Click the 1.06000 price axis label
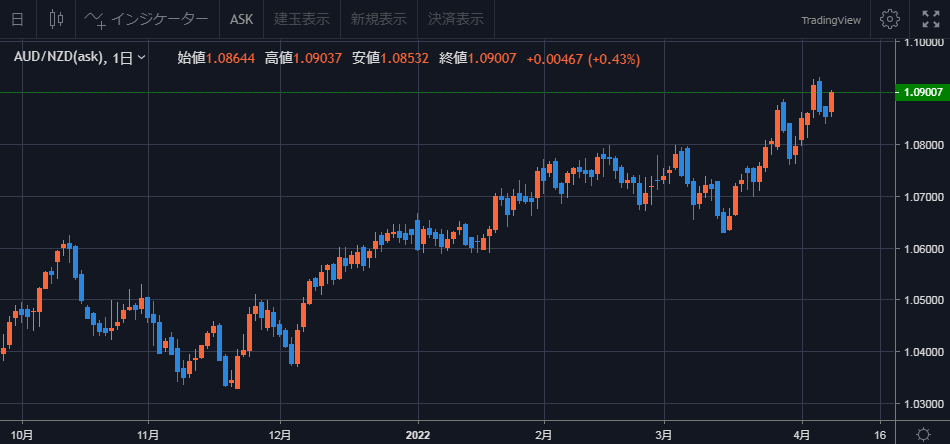The height and width of the screenshot is (444, 950). pyautogui.click(x=923, y=248)
